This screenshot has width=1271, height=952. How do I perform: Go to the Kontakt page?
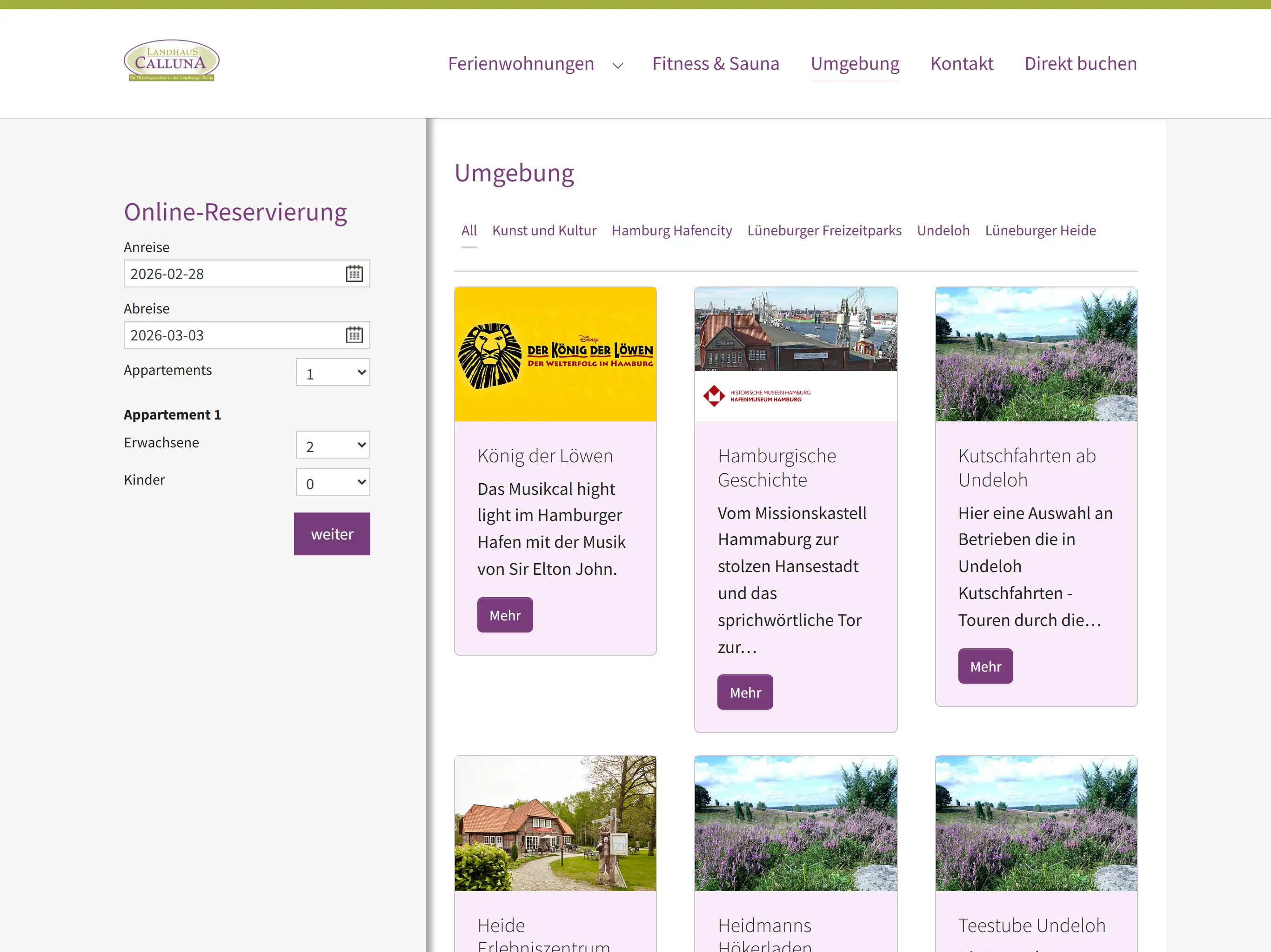(x=961, y=63)
